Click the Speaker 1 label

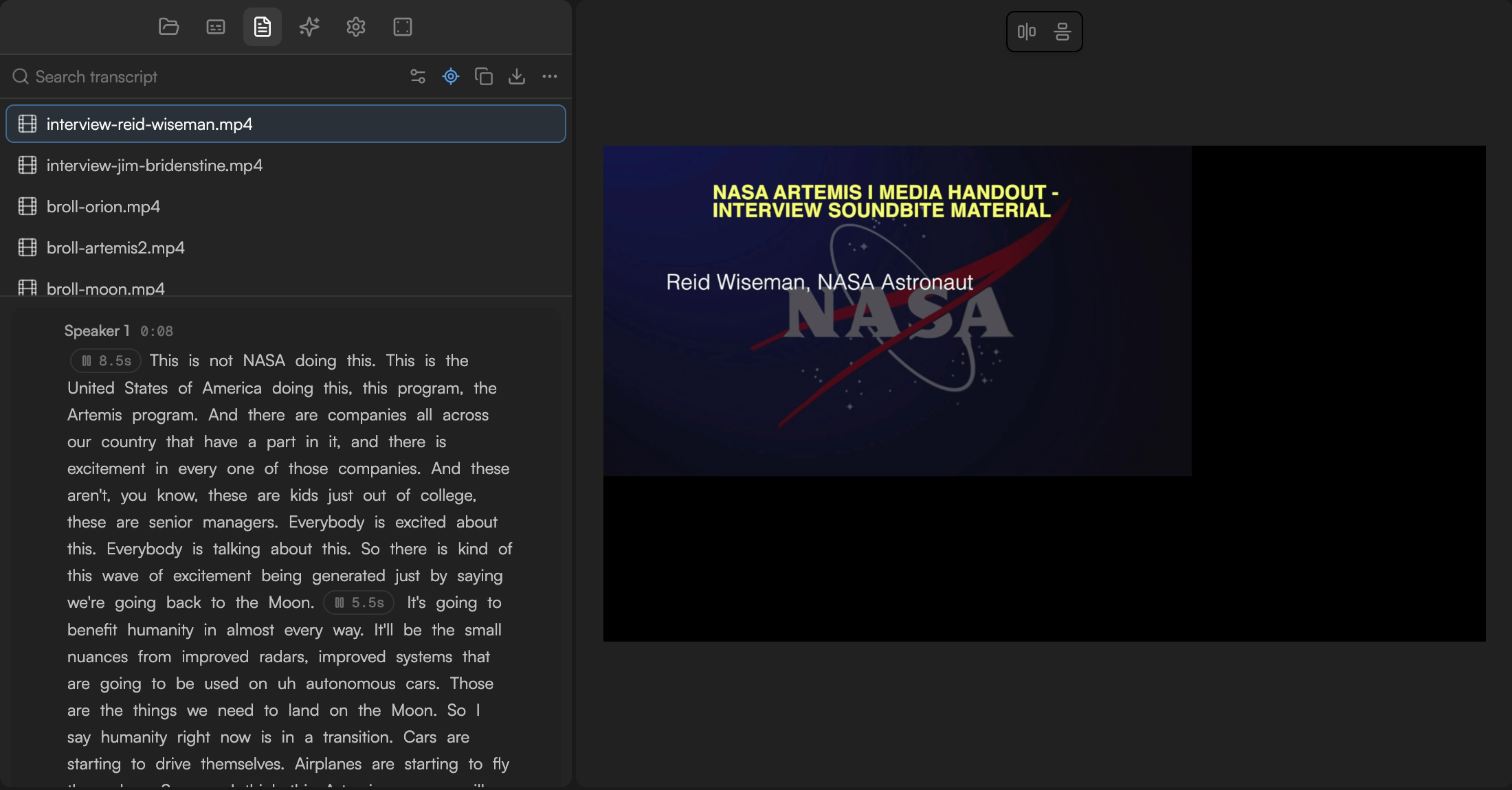pos(97,330)
